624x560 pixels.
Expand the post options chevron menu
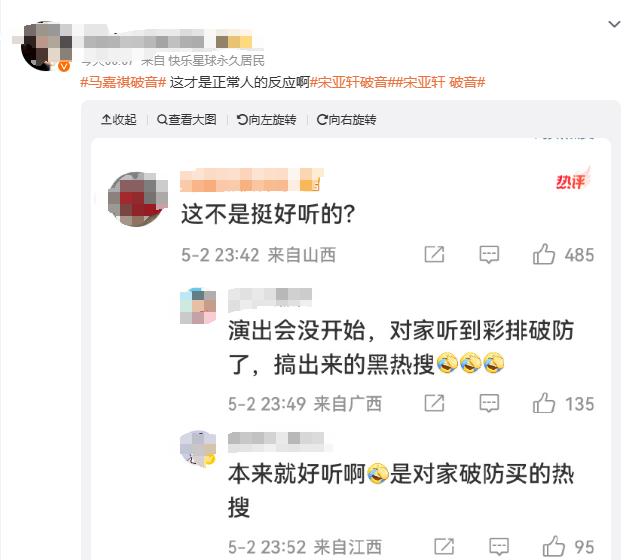(x=614, y=24)
